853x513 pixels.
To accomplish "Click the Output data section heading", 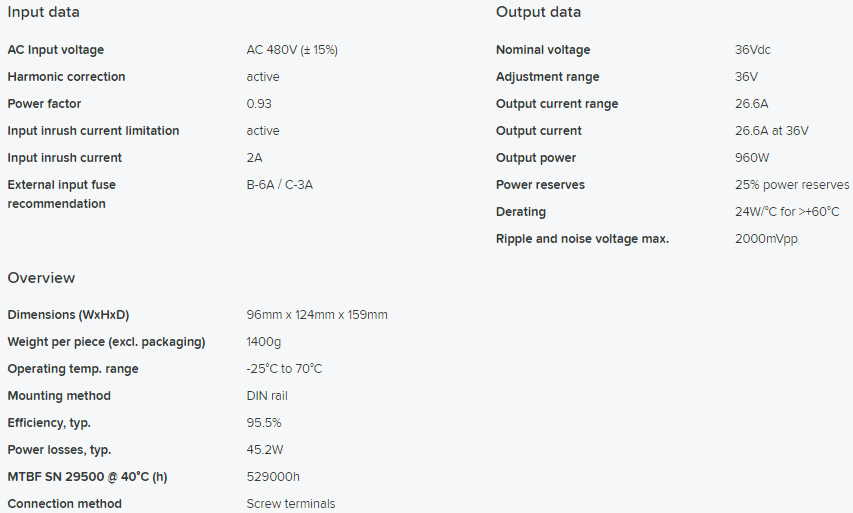I will pyautogui.click(x=538, y=12).
